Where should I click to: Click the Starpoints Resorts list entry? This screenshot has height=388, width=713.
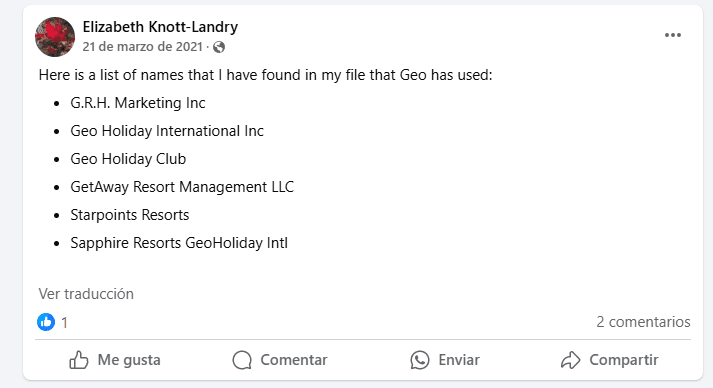click(x=130, y=215)
